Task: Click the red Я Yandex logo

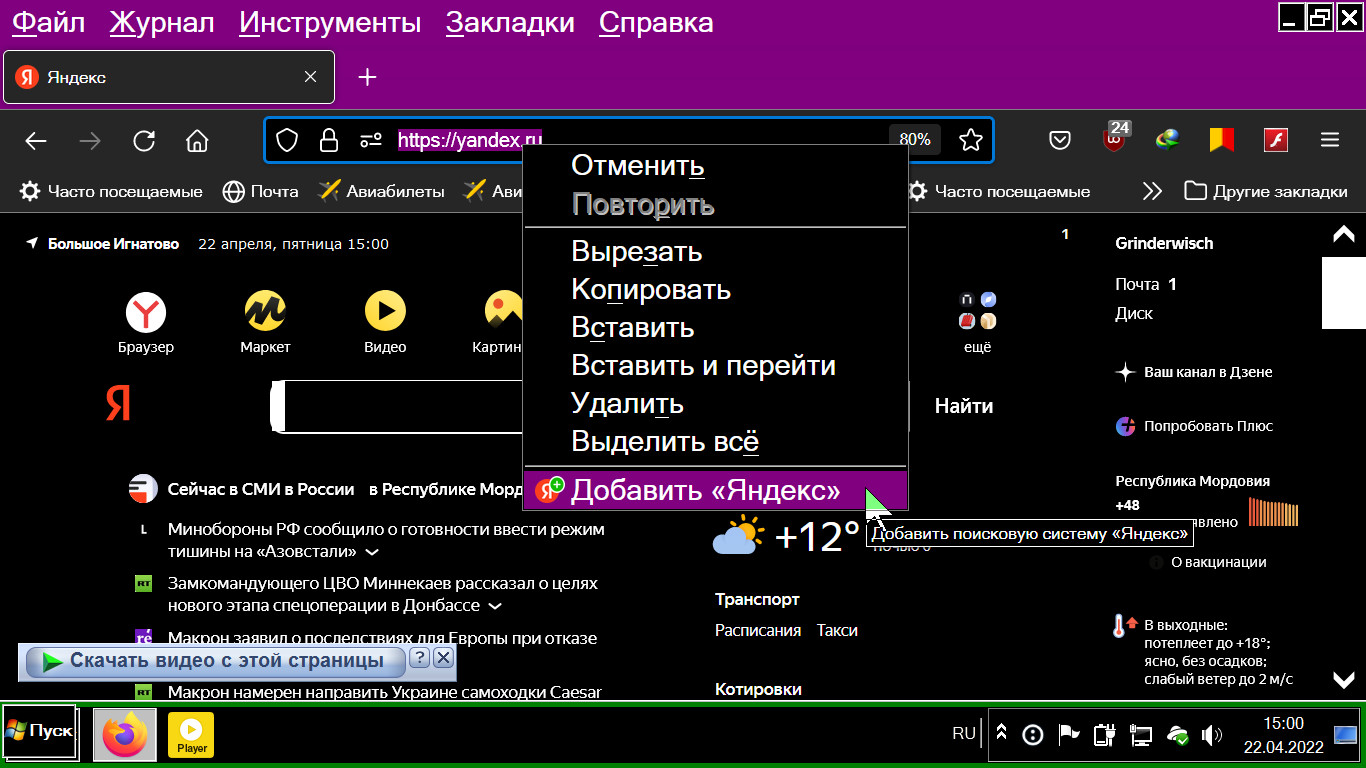Action: [118, 405]
